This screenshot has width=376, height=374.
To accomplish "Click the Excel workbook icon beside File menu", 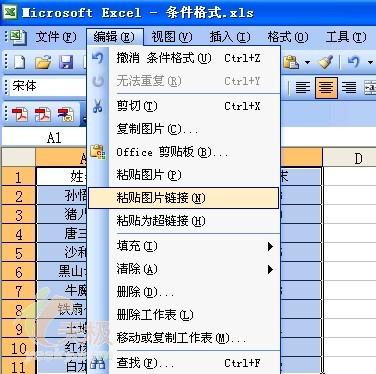I will [x=17, y=37].
